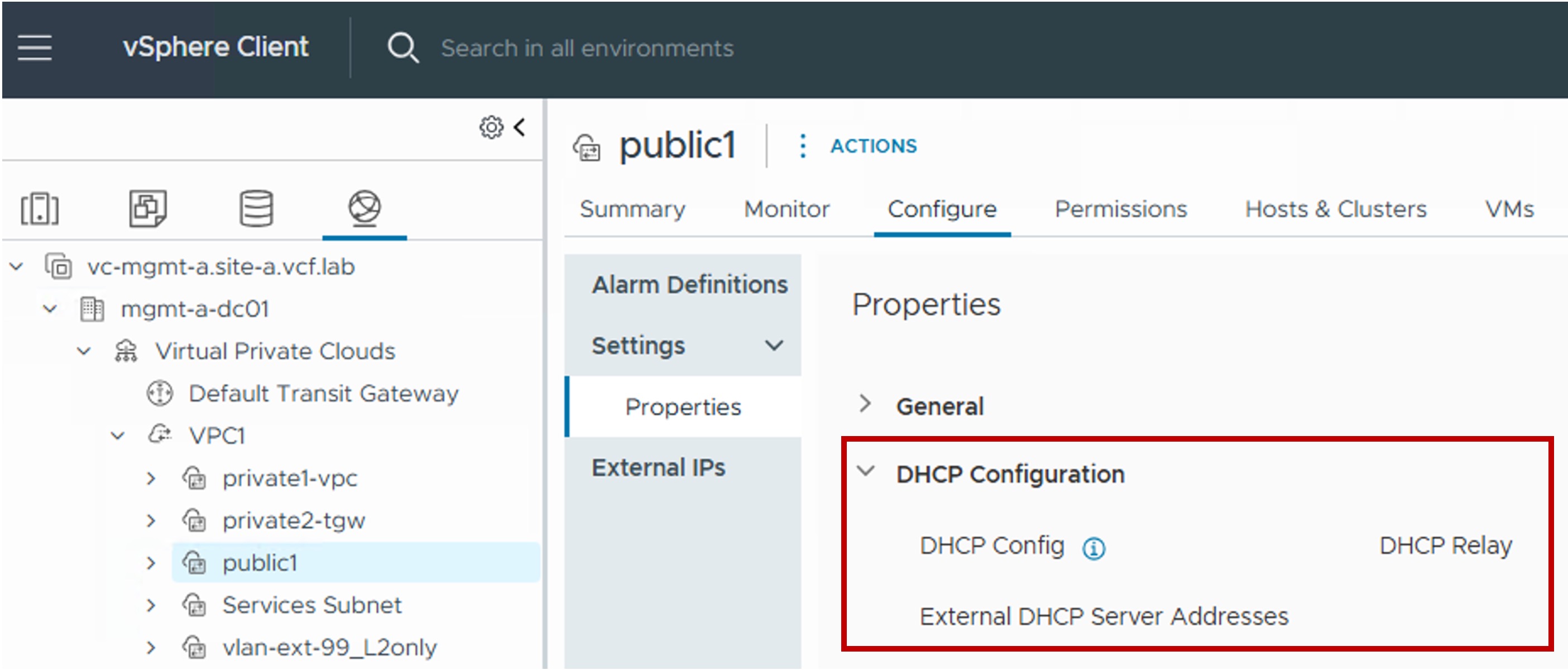Open the Hosts & Clusters tab
The image size is (1568, 670).
[1336, 209]
